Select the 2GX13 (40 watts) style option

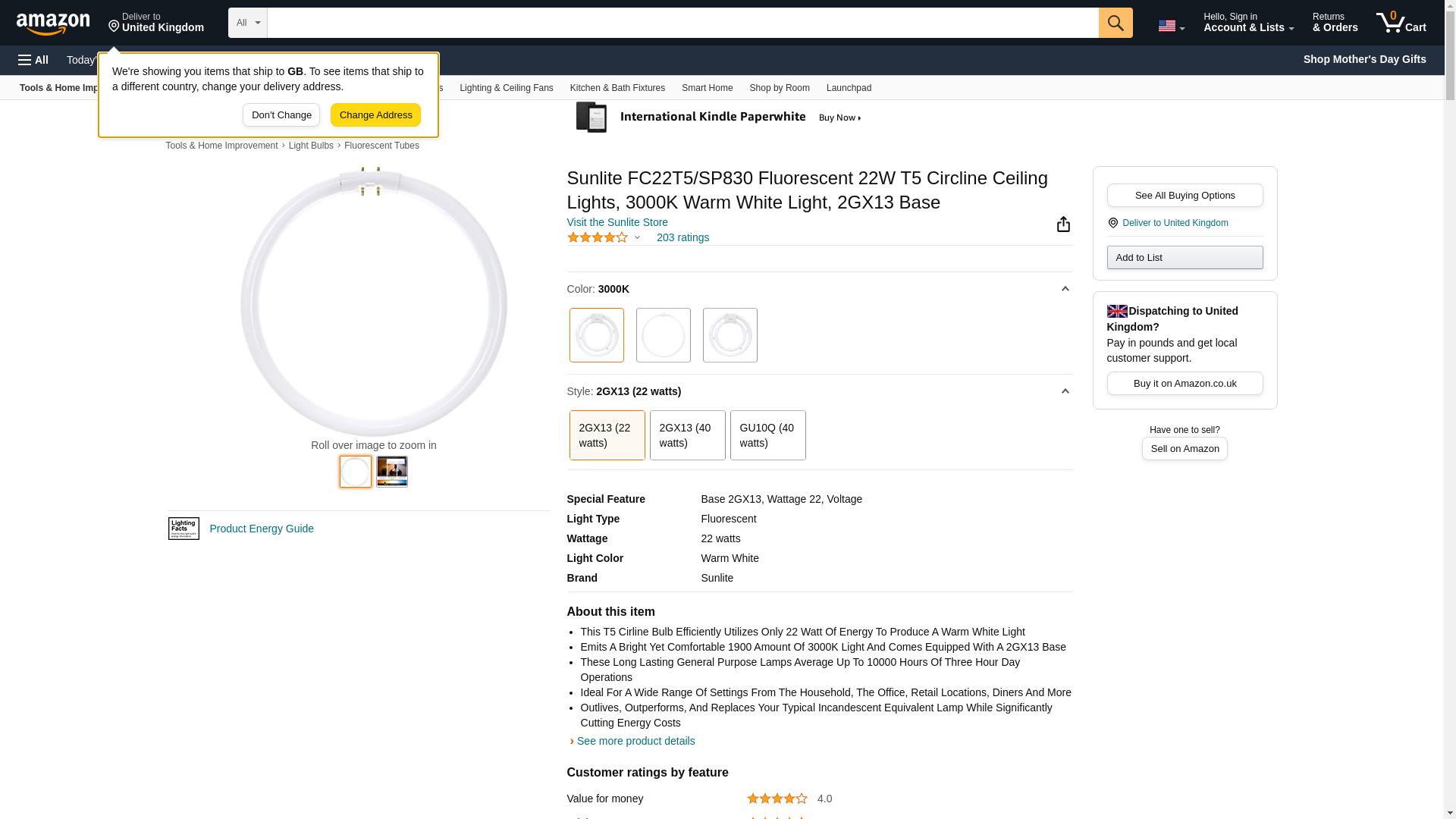pos(687,435)
